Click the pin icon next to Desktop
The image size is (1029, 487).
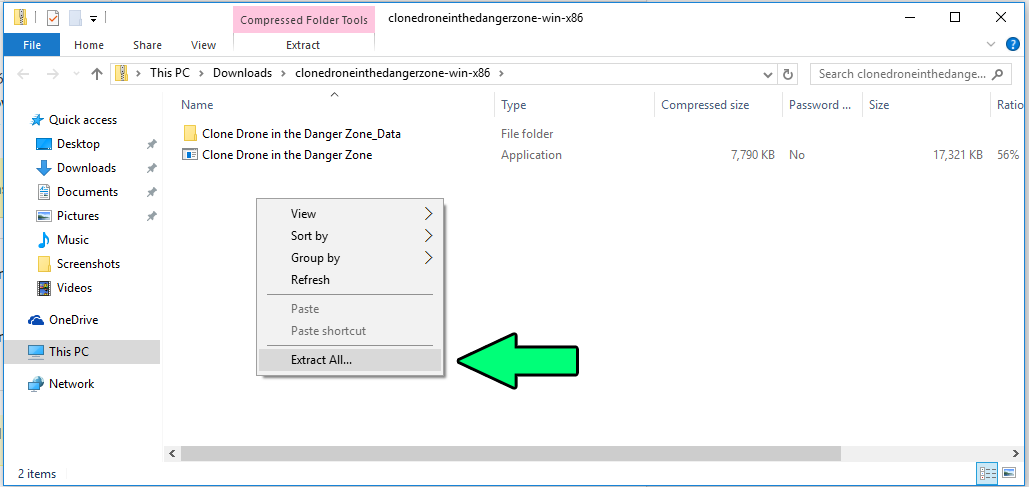coord(152,144)
